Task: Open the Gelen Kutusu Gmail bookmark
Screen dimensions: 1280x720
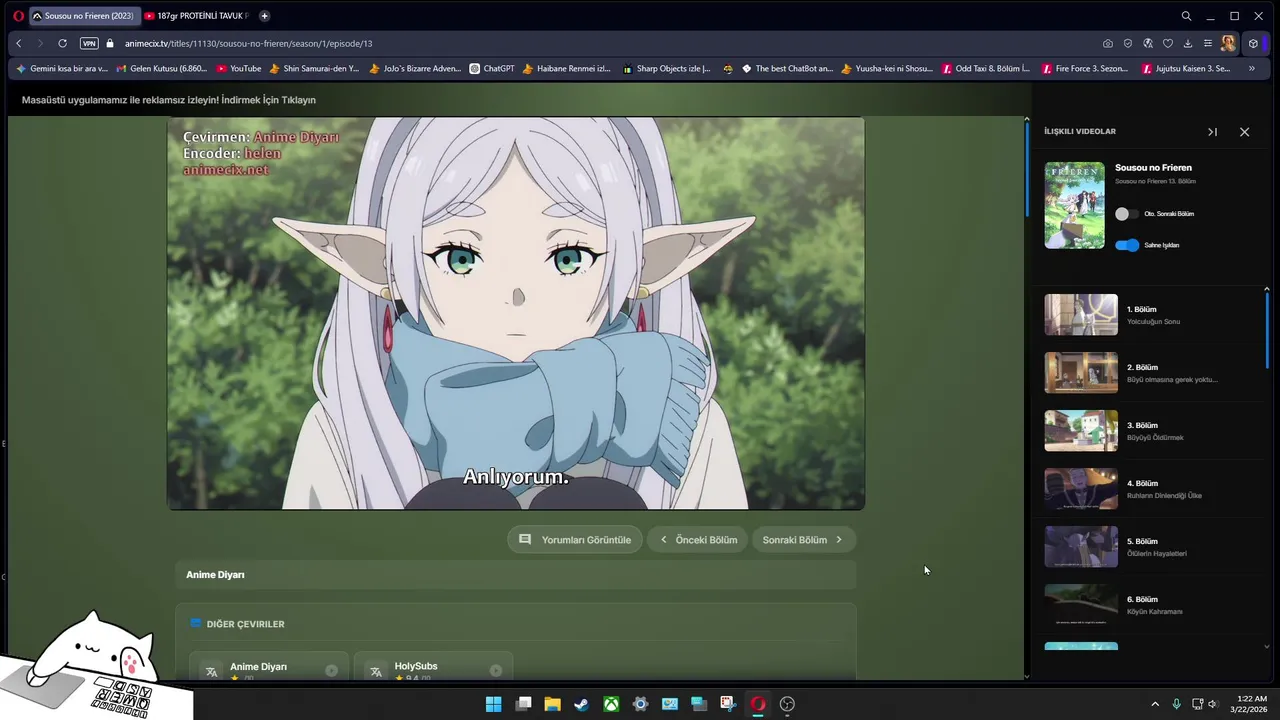Action: click(x=162, y=69)
